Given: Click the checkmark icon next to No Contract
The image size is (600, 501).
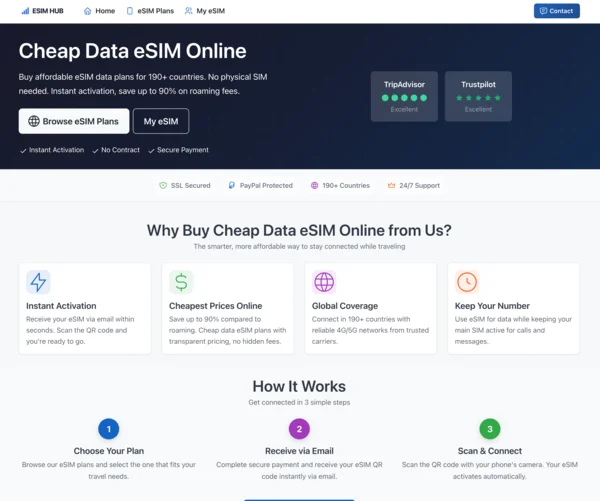Looking at the screenshot, I should tap(95, 151).
